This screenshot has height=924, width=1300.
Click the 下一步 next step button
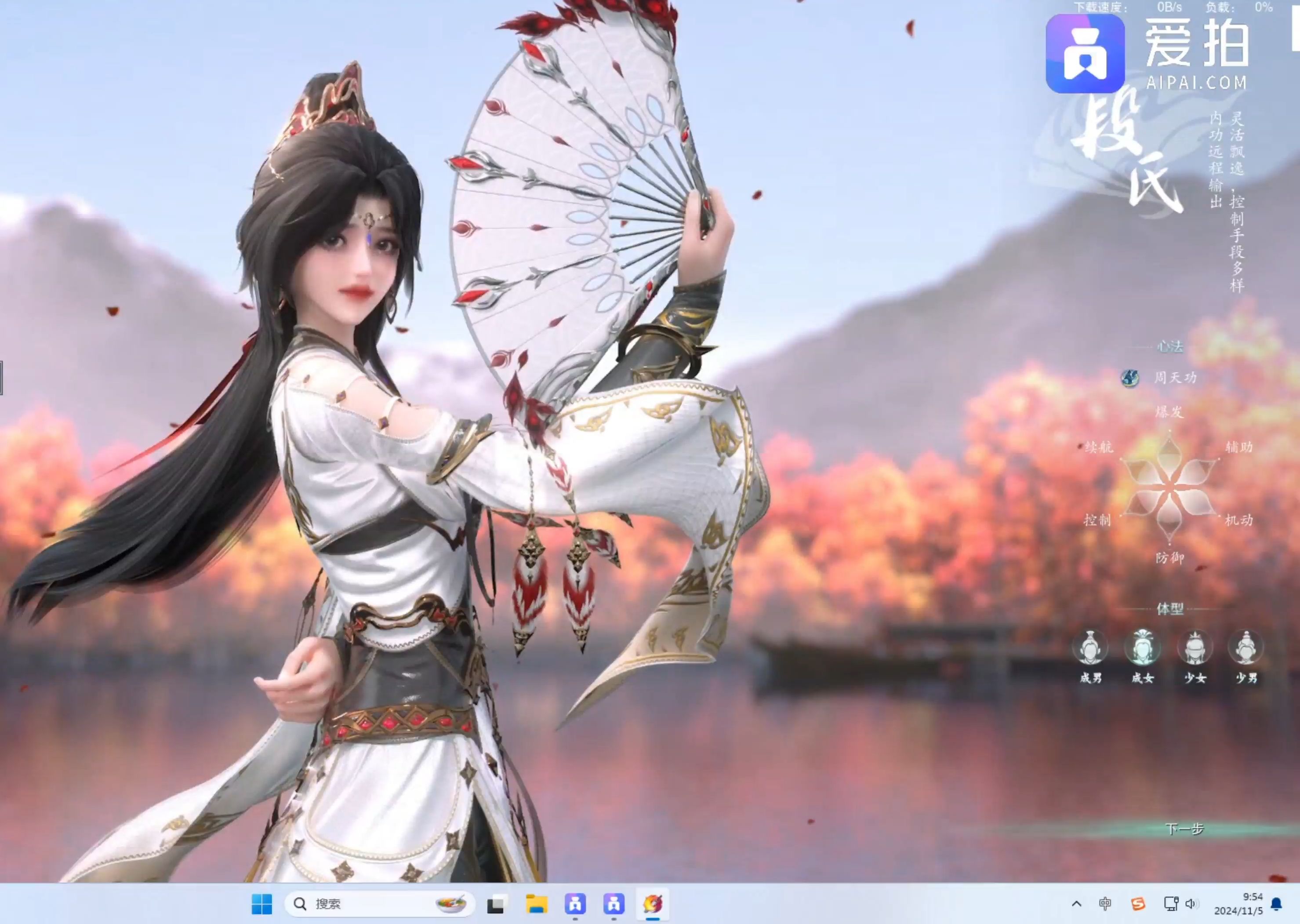pos(1184,829)
